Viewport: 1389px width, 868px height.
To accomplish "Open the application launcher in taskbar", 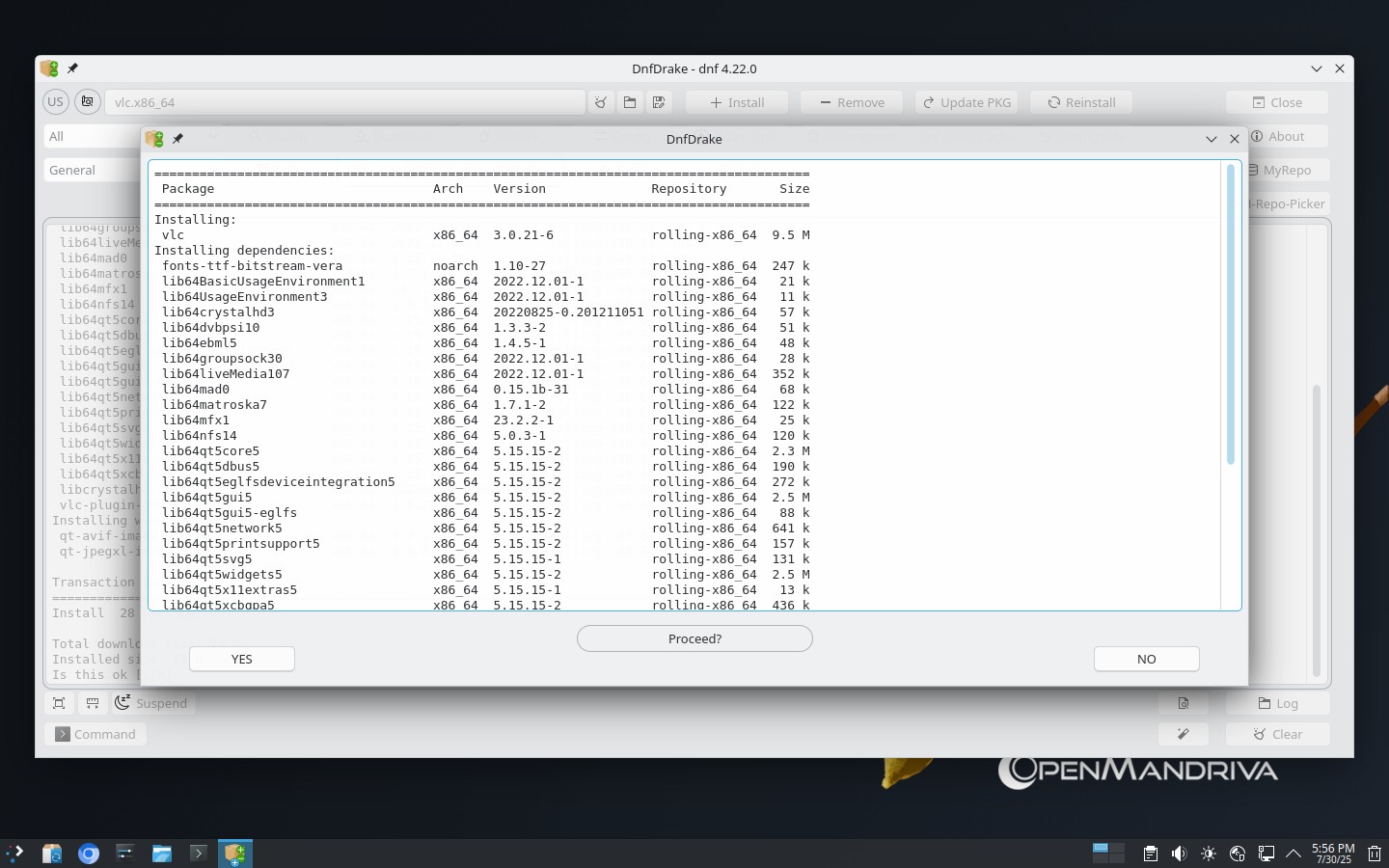I will point(14,853).
